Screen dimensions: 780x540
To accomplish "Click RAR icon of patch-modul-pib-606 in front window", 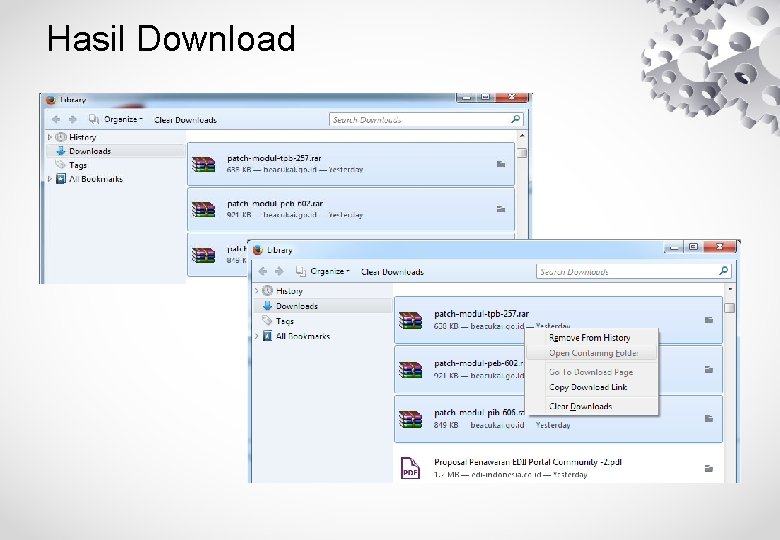I will coord(410,419).
